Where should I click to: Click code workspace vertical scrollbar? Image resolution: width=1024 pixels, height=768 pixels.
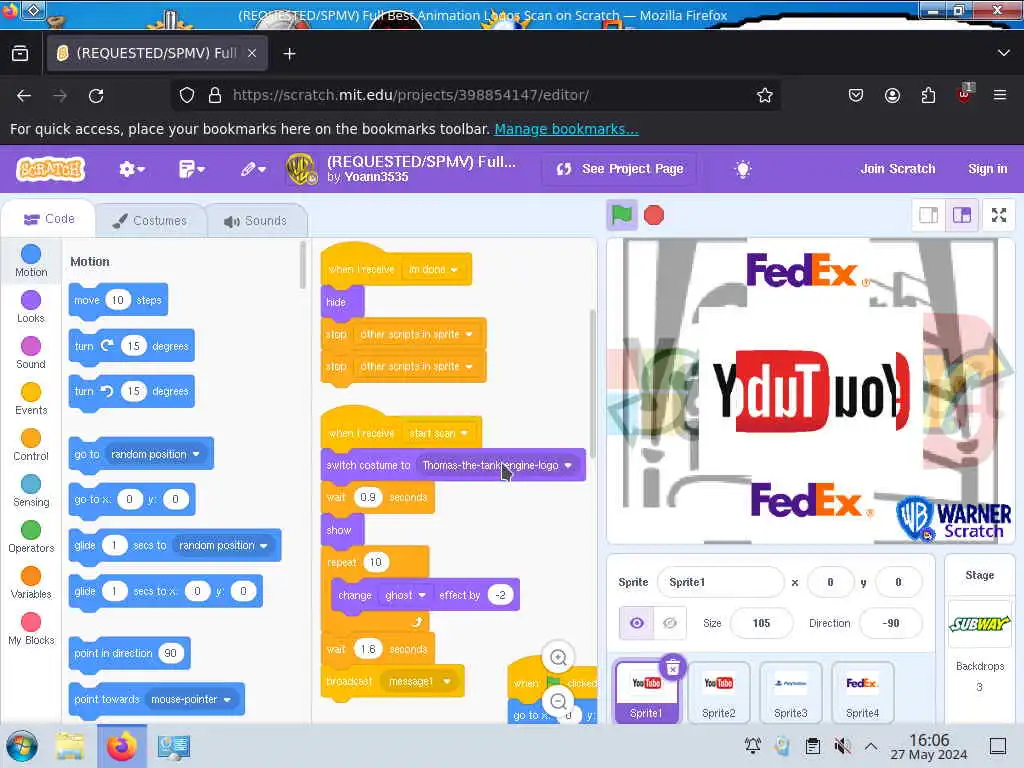593,383
